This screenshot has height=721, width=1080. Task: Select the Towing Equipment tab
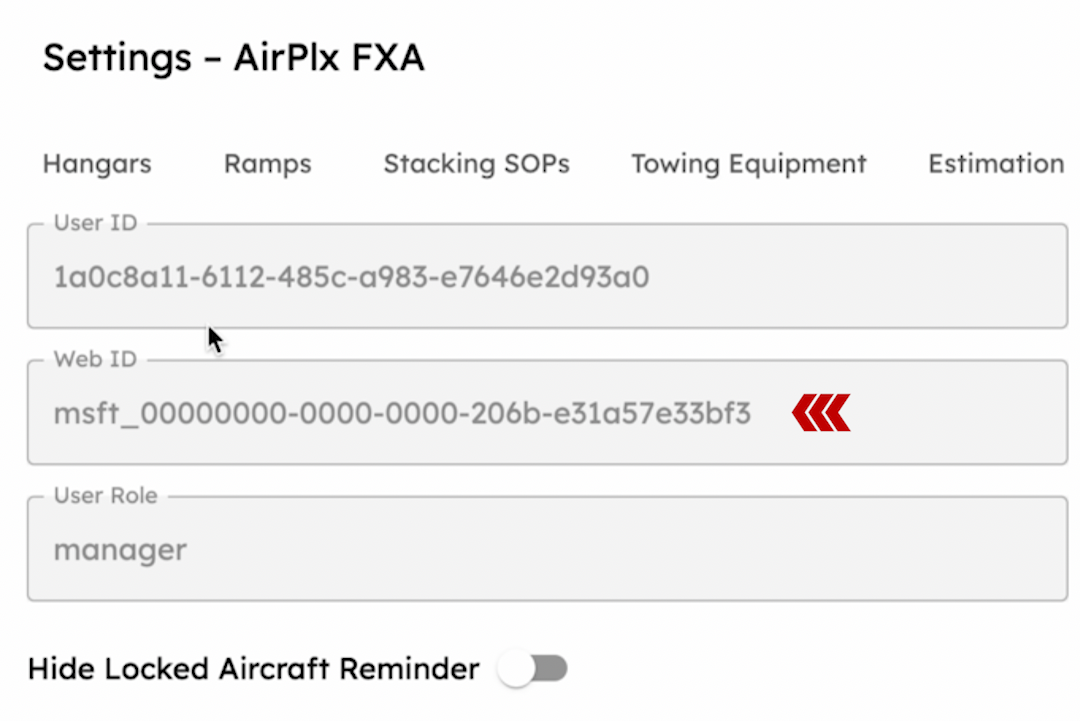[x=748, y=164]
